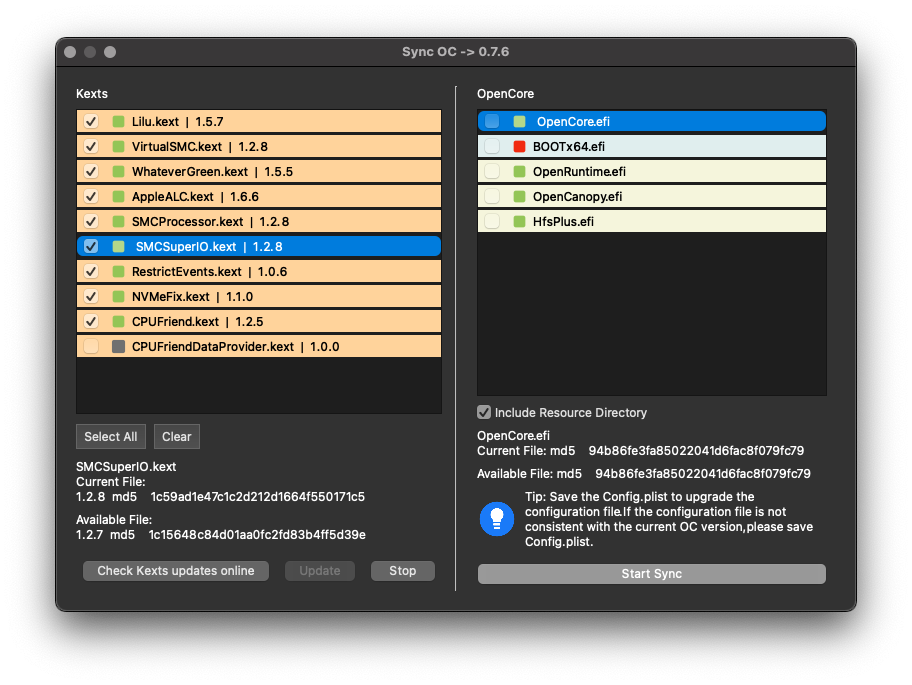Select AppleALC.kext | 1.6.6 row text

click(x=195, y=197)
